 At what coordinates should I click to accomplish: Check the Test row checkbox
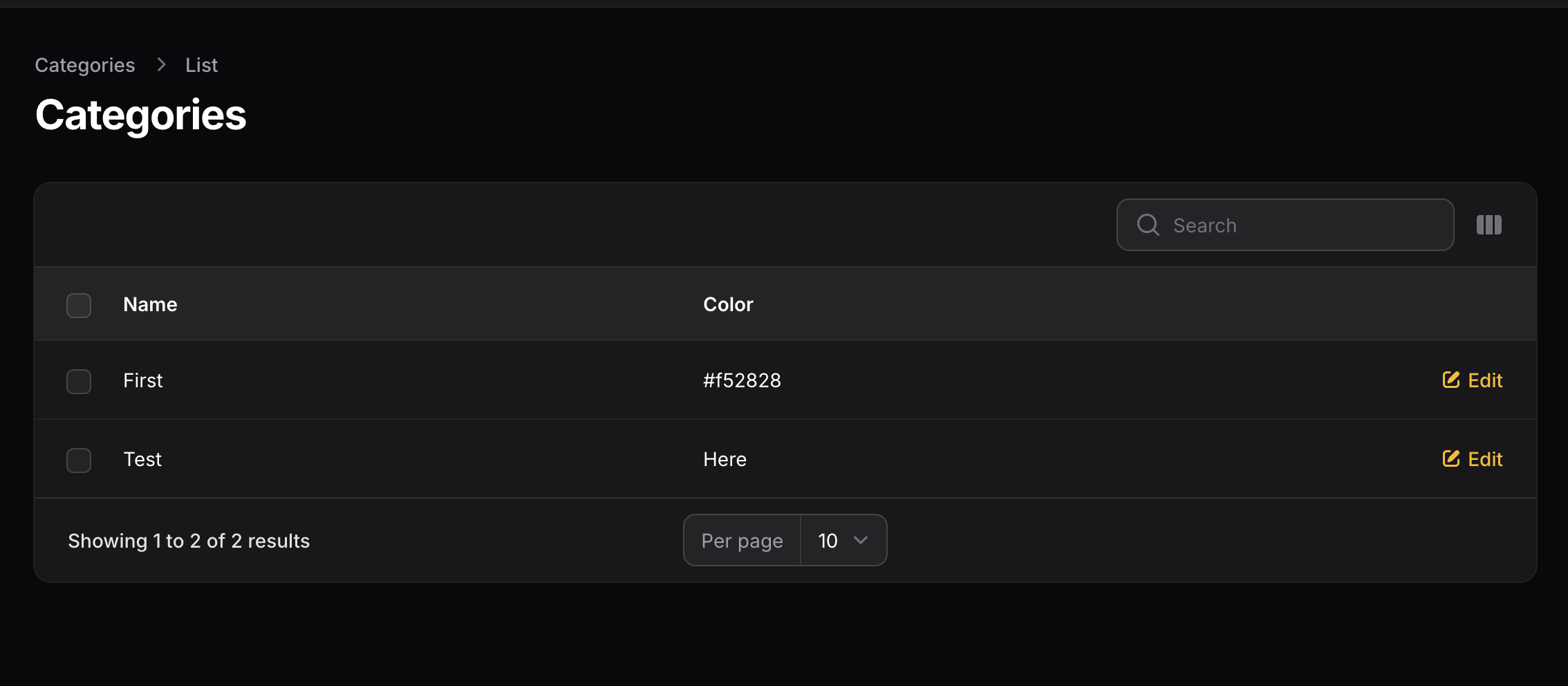tap(79, 460)
